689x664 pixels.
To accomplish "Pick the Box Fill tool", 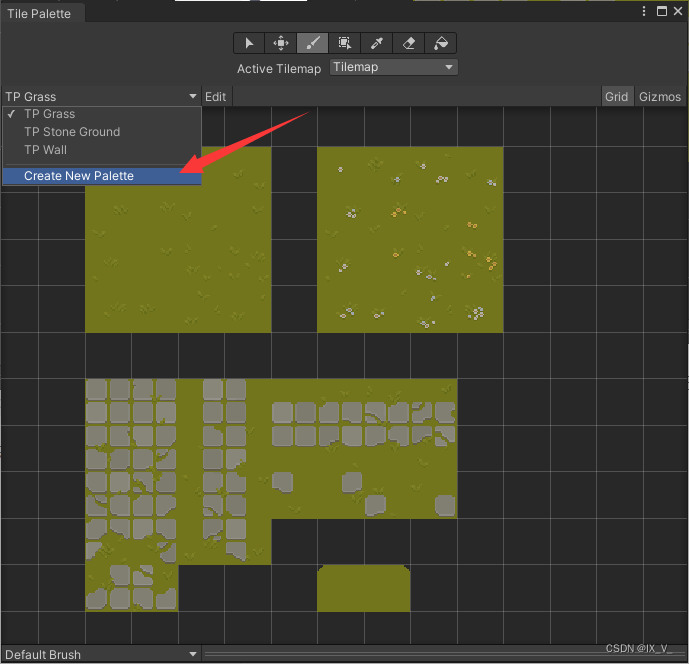I will 344,43.
